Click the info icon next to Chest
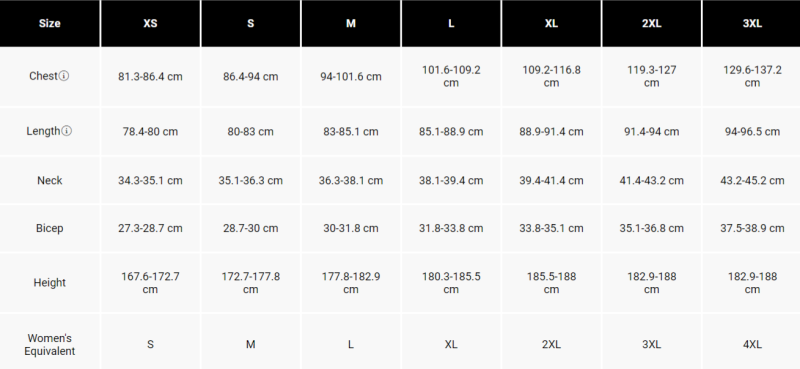 [x=64, y=76]
